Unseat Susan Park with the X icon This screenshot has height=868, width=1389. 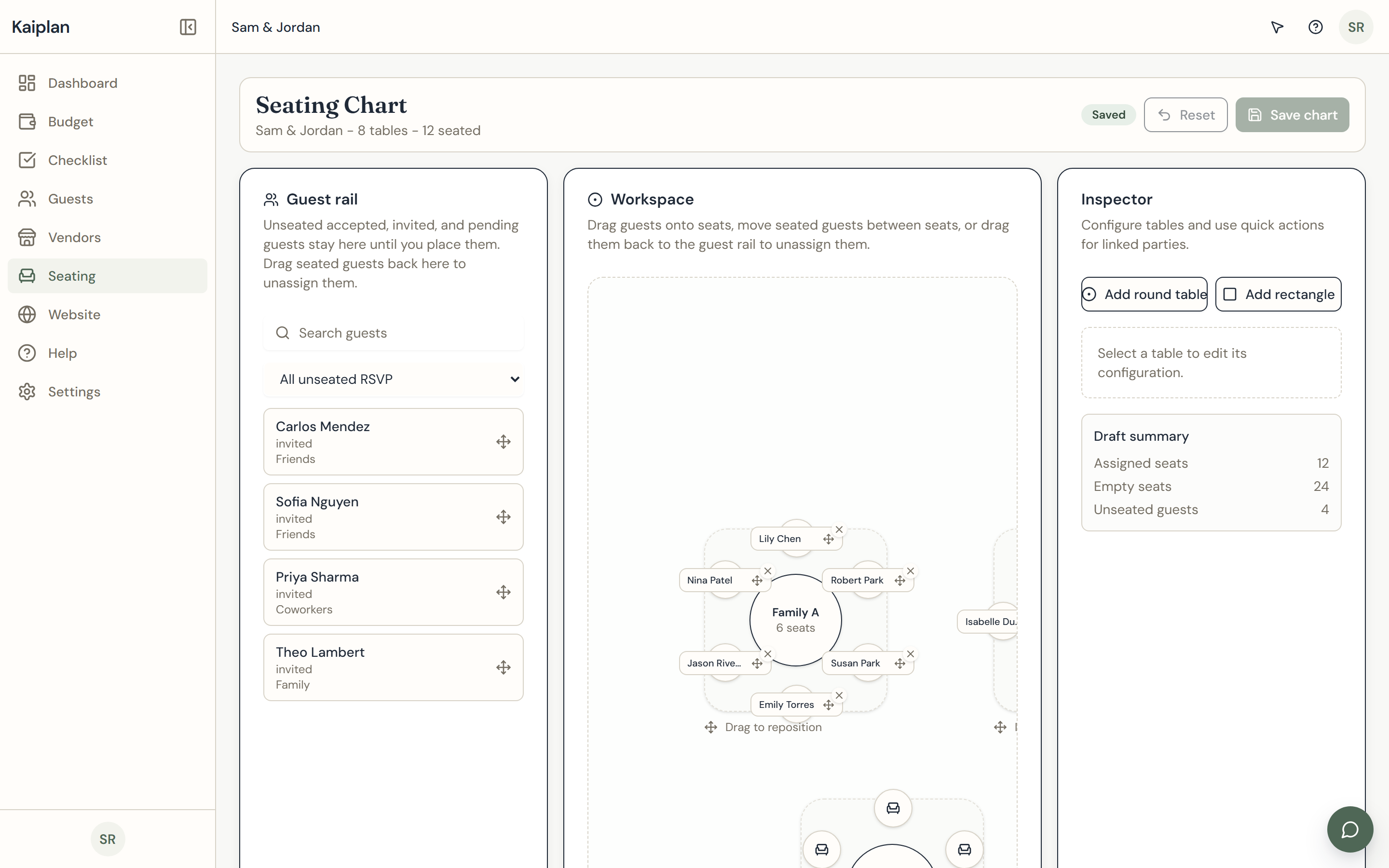point(910,653)
